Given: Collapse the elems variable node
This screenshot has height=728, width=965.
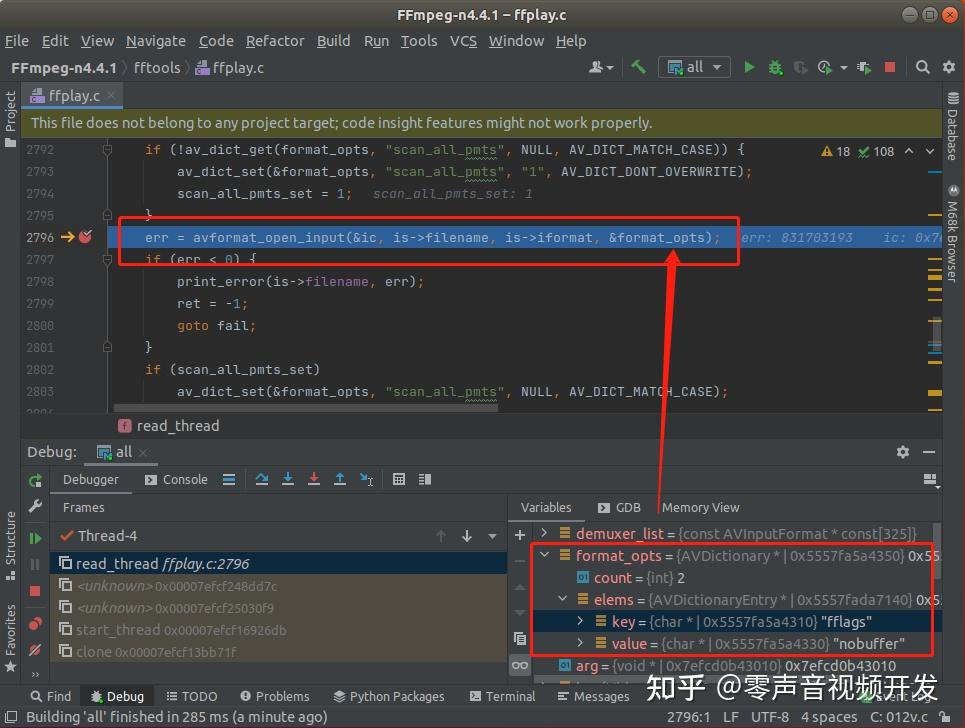Looking at the screenshot, I should click(562, 598).
